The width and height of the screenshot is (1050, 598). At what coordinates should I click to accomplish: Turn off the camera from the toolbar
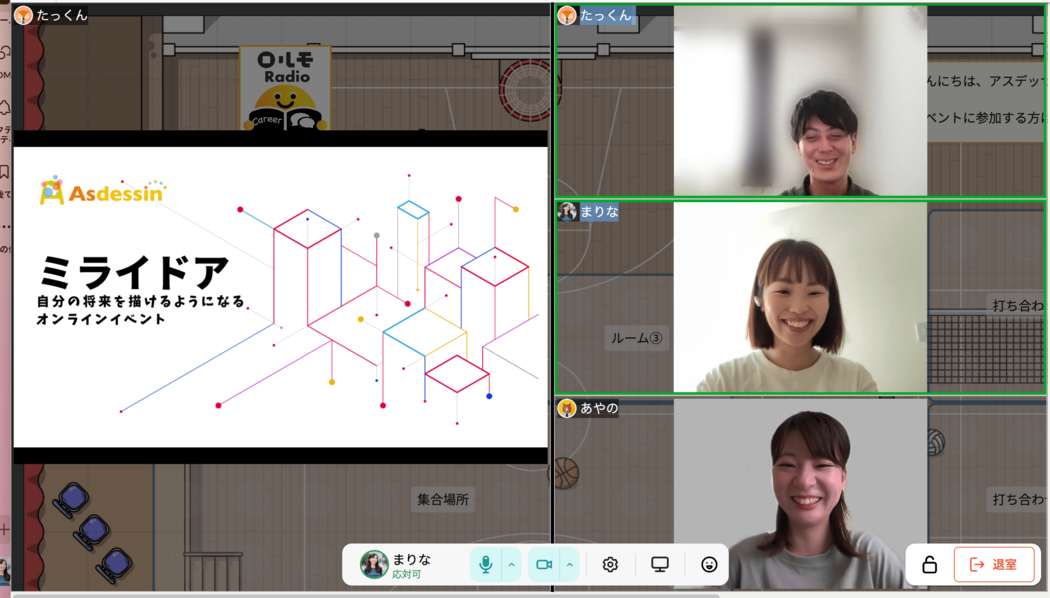click(x=544, y=565)
